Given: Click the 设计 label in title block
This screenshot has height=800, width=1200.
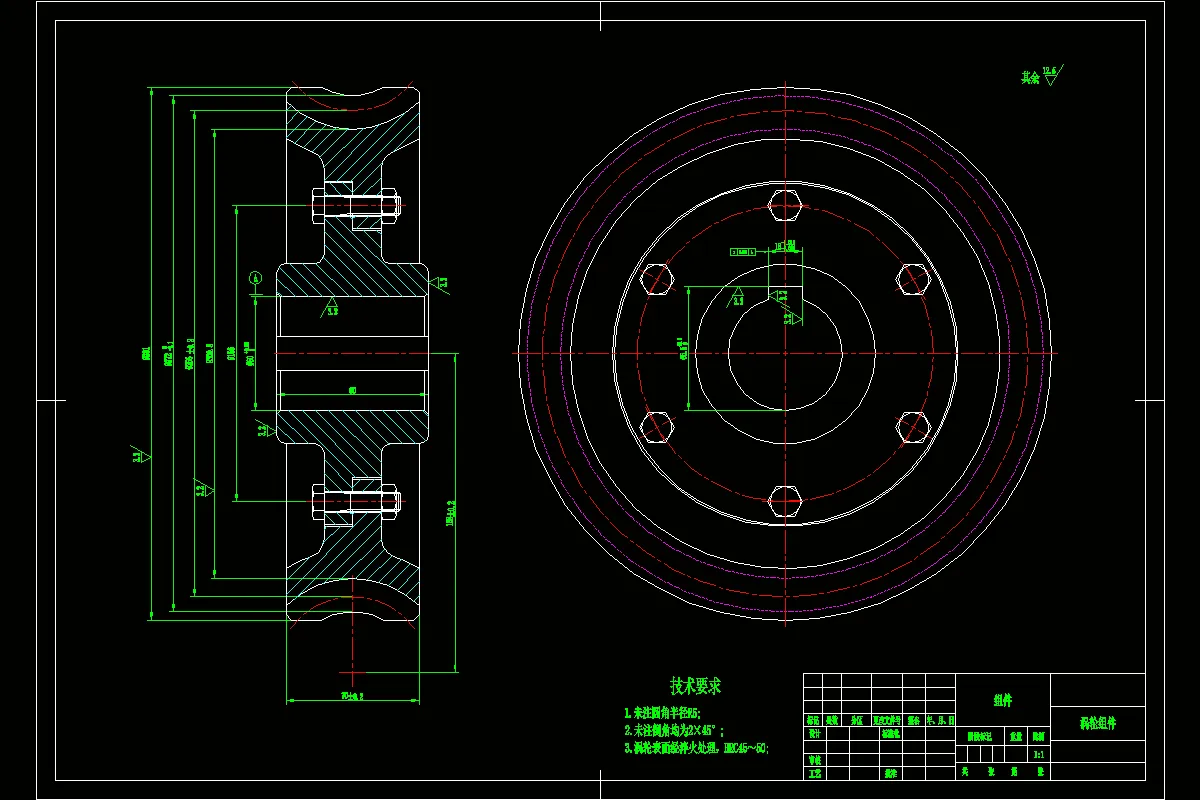Looking at the screenshot, I should 813,733.
